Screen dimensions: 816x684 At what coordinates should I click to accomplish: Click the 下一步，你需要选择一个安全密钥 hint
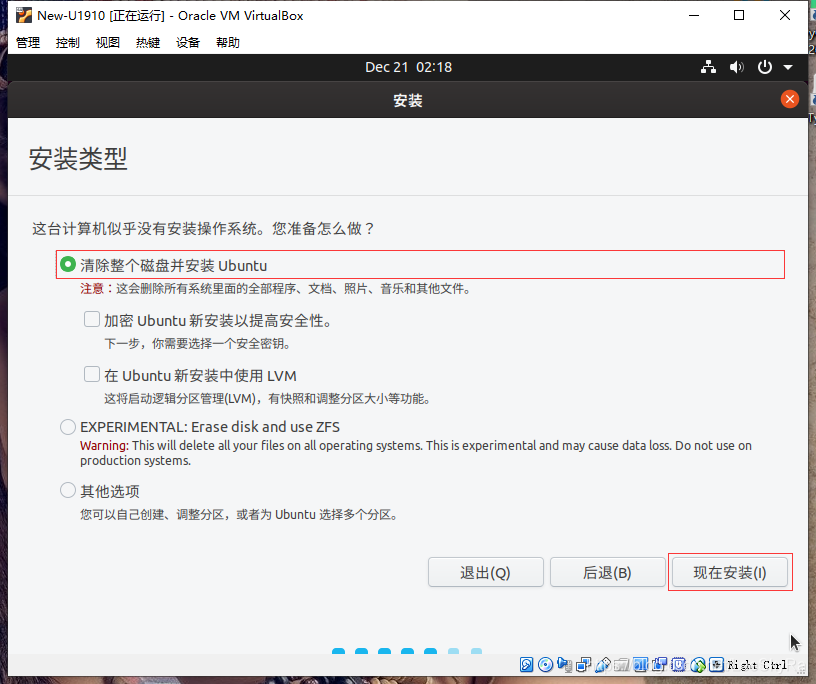(197, 344)
